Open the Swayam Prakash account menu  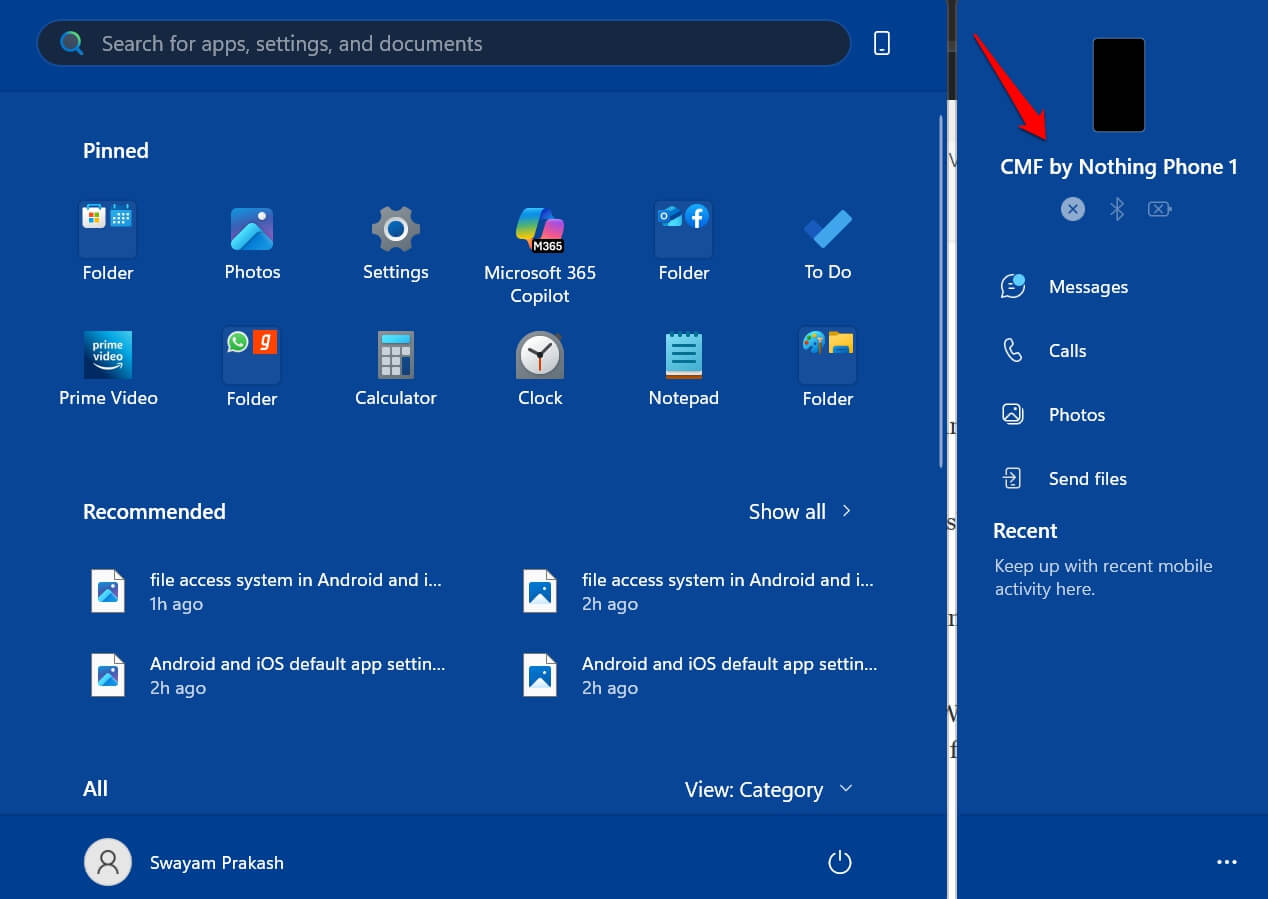pos(184,862)
